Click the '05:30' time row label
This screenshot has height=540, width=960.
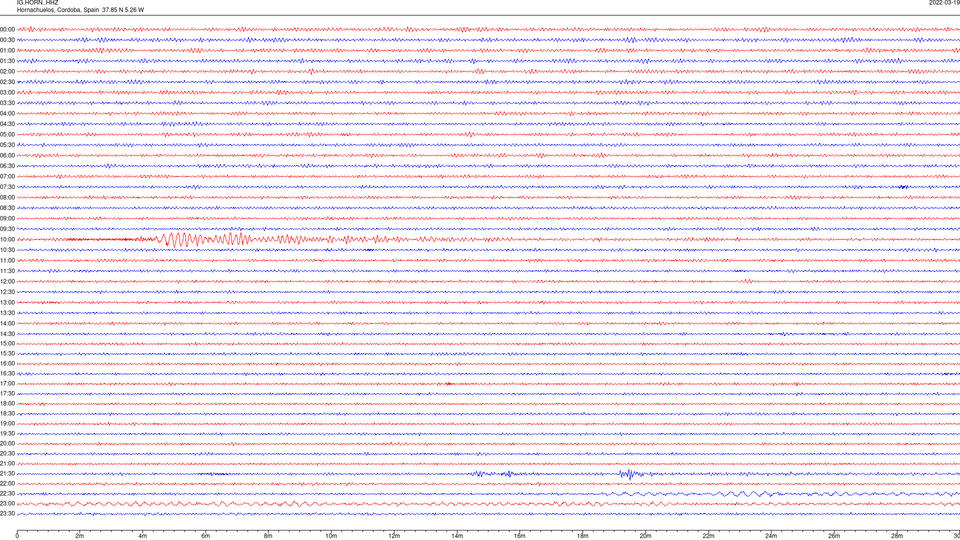7,145
